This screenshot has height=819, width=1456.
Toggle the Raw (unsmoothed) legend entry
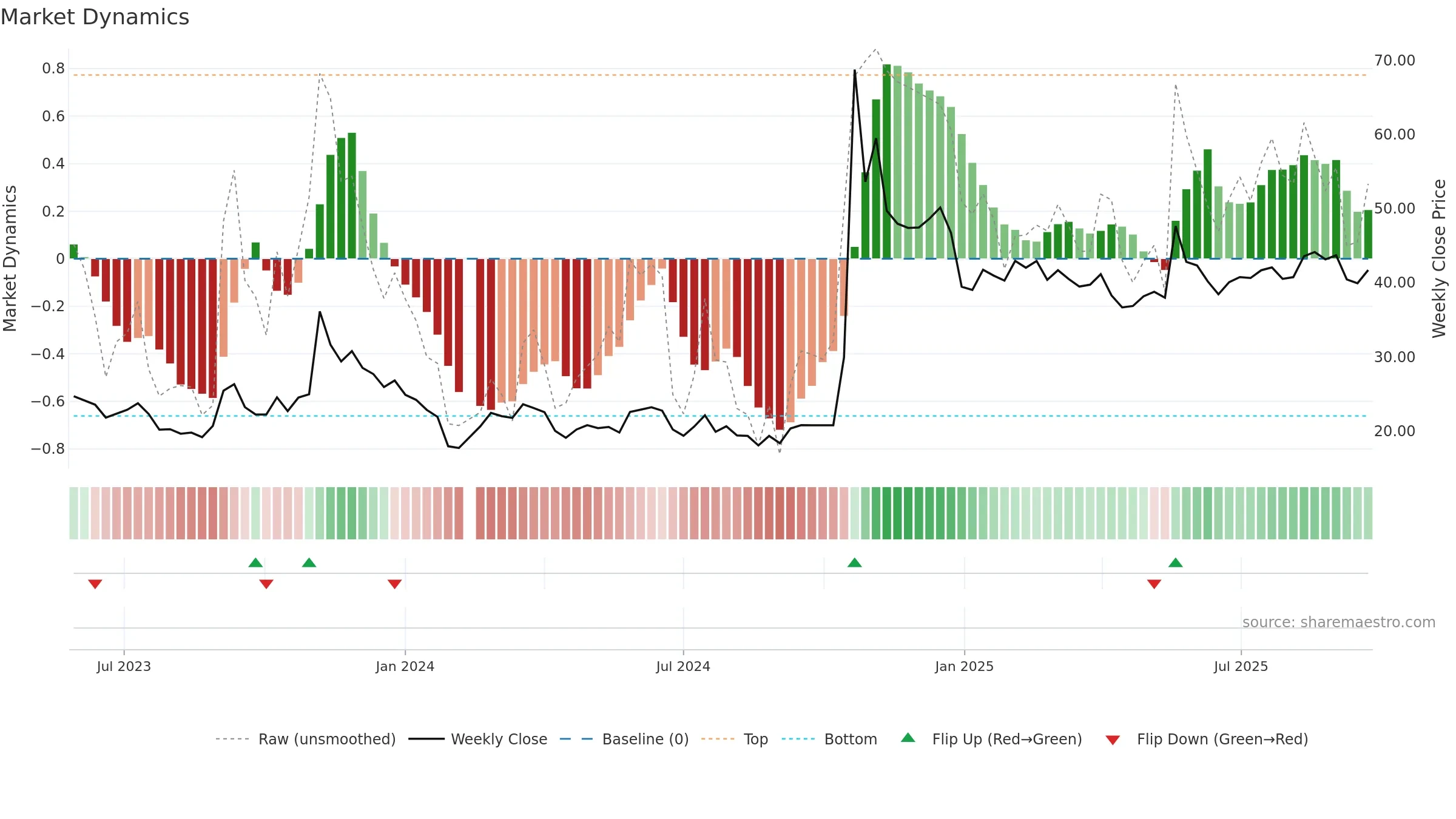pos(305,739)
